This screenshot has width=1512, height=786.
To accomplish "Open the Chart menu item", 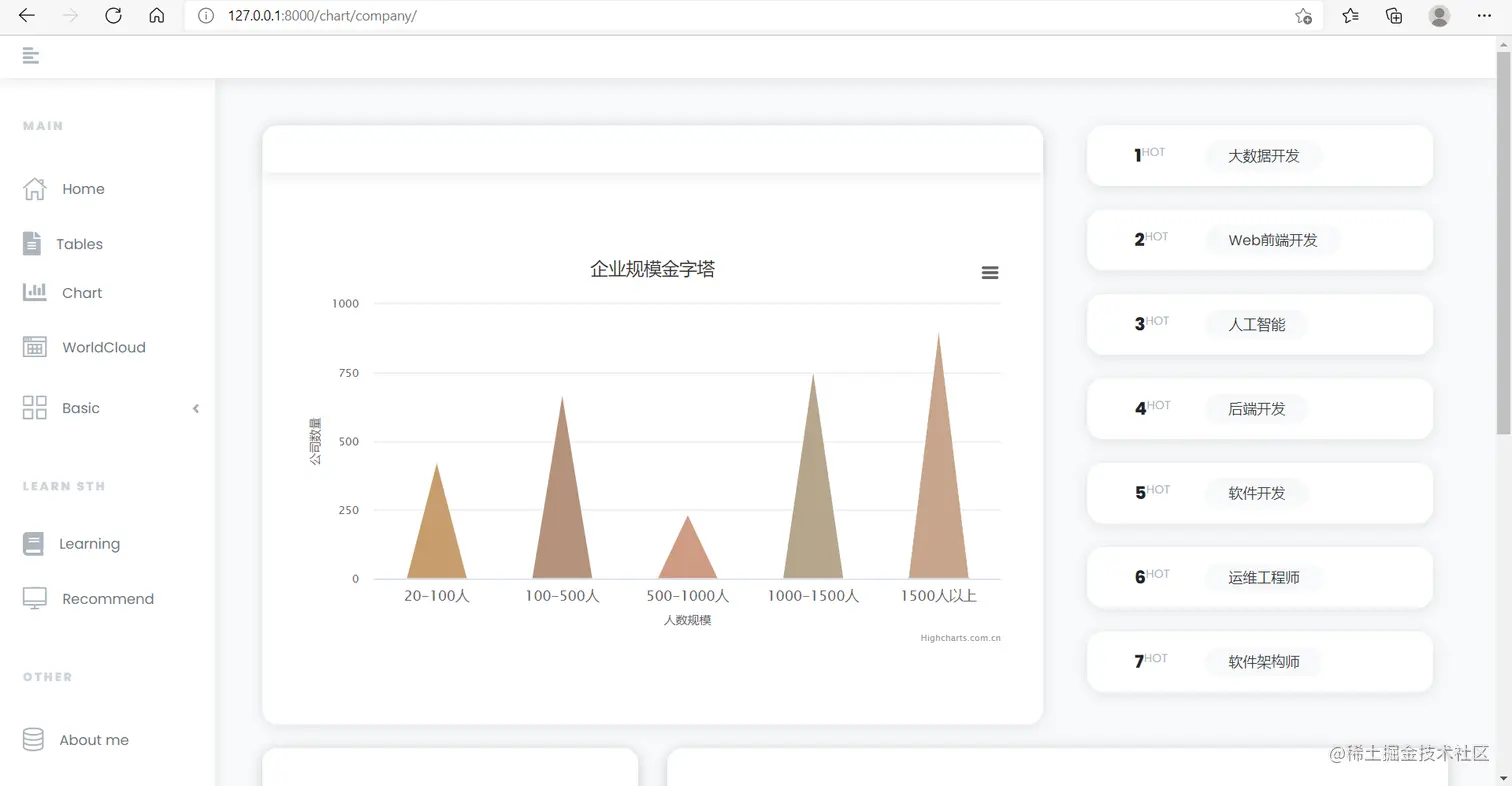I will pyautogui.click(x=82, y=293).
